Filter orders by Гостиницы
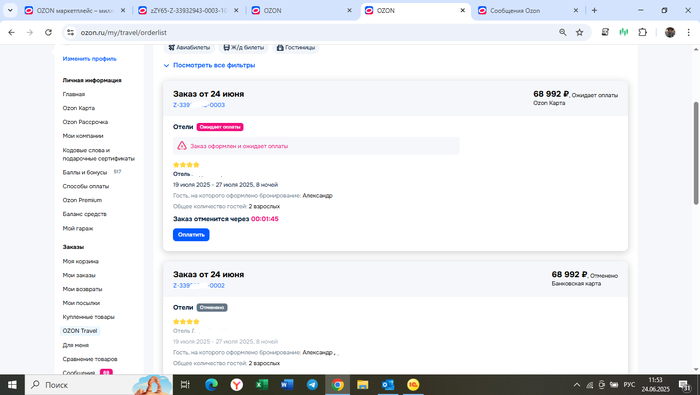 click(x=296, y=47)
